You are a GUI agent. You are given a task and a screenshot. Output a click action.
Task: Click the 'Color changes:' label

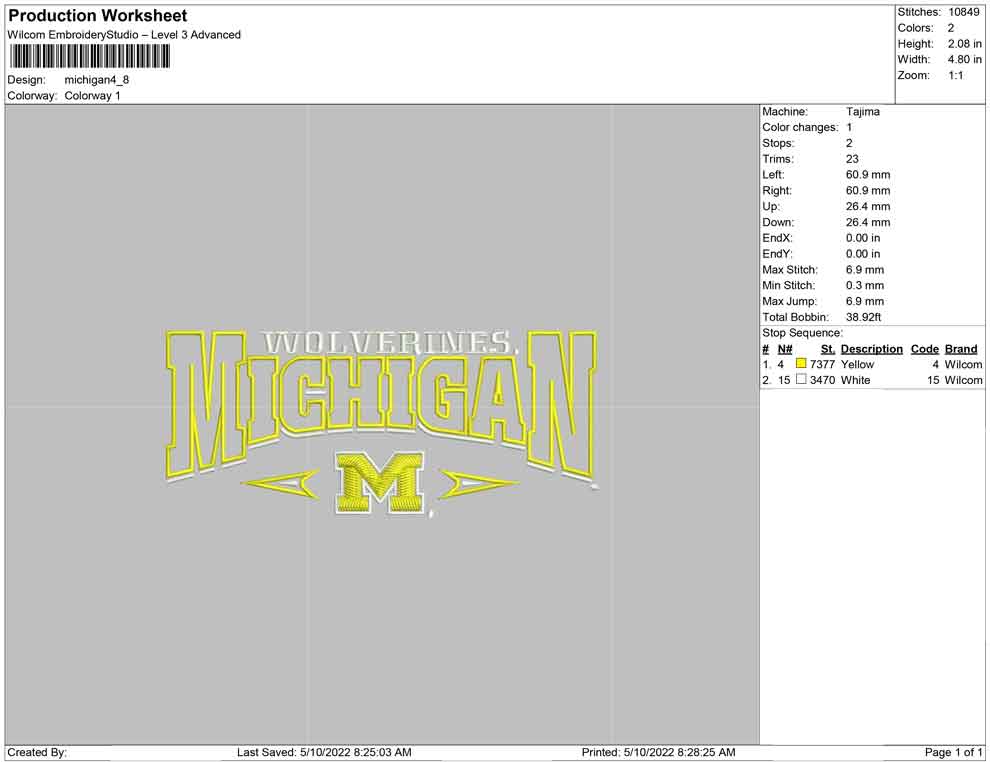point(800,127)
